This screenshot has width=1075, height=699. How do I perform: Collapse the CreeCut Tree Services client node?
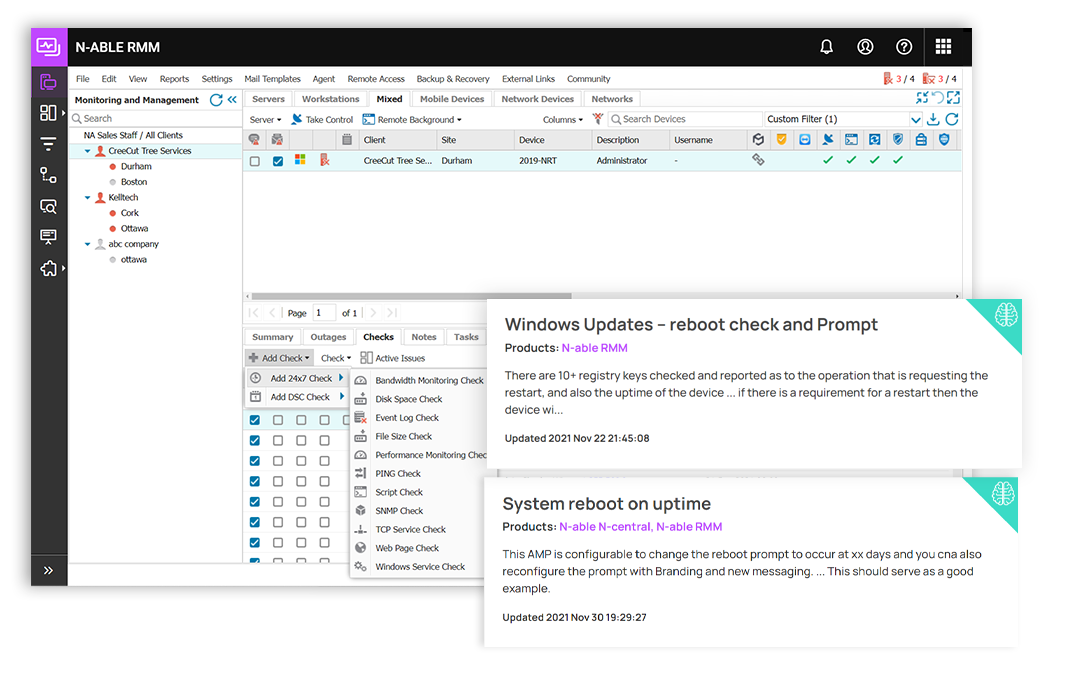click(x=88, y=151)
